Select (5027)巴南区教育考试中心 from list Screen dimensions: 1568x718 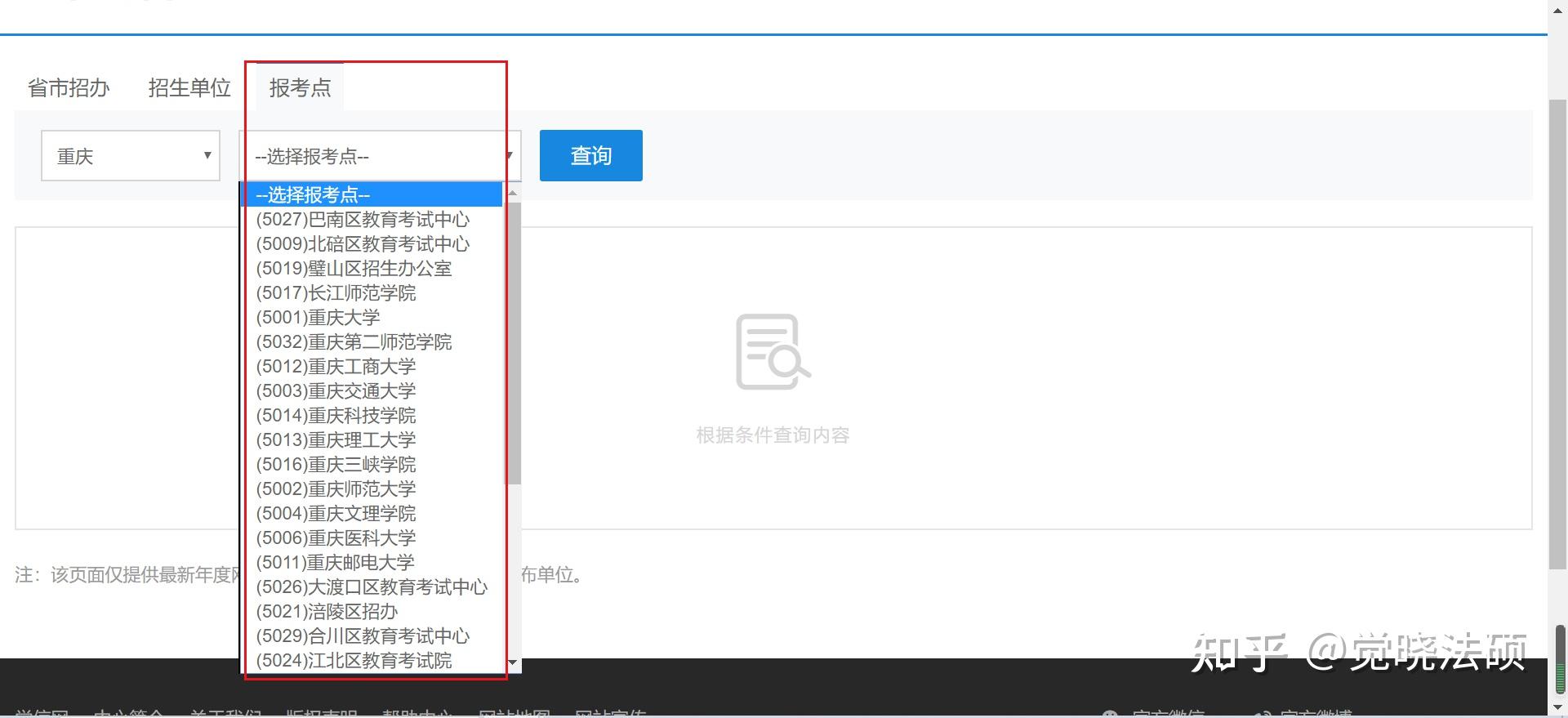coord(372,219)
